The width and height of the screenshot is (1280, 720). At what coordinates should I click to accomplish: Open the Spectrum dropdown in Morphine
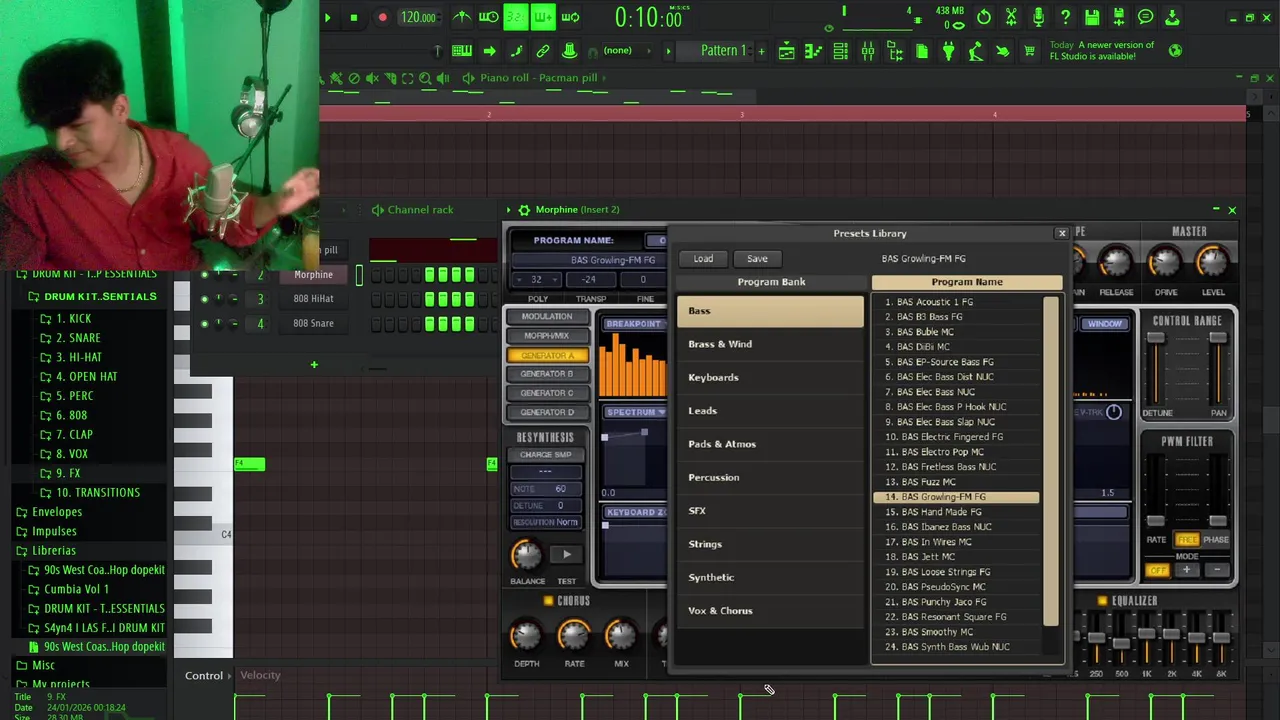[635, 412]
